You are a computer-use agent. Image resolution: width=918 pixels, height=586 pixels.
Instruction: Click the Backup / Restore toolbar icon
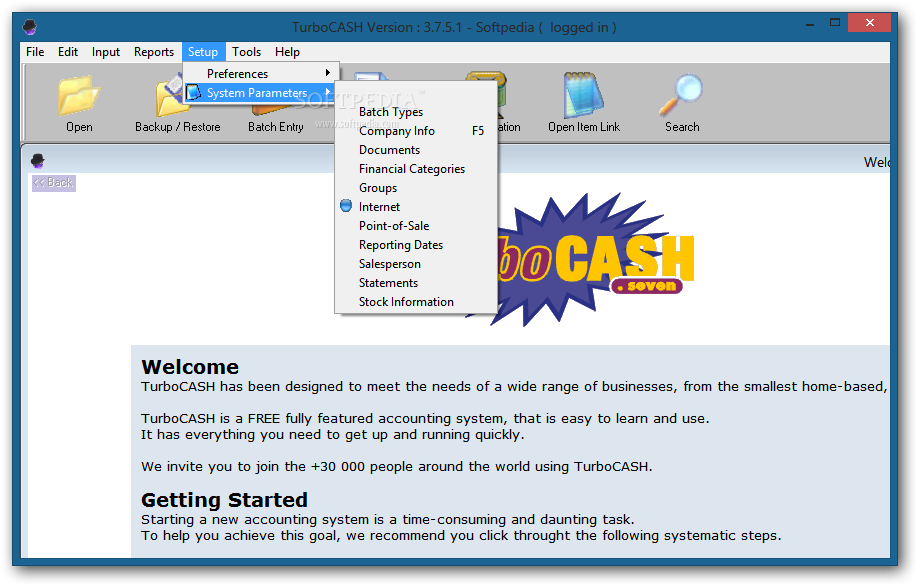tap(169, 95)
